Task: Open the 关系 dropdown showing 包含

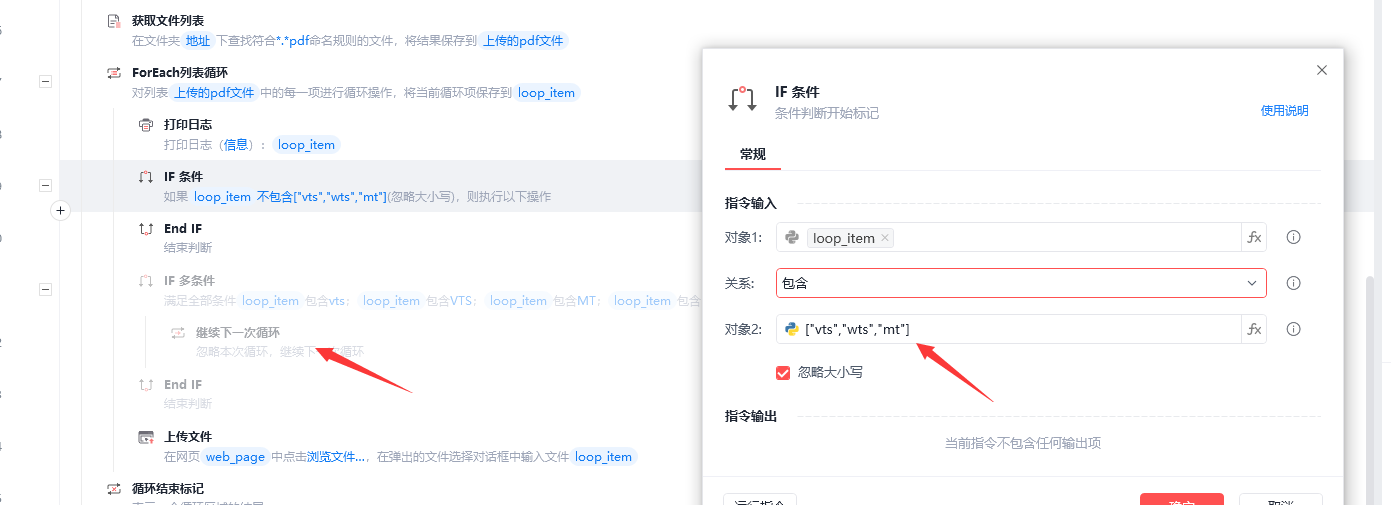Action: click(x=1020, y=283)
